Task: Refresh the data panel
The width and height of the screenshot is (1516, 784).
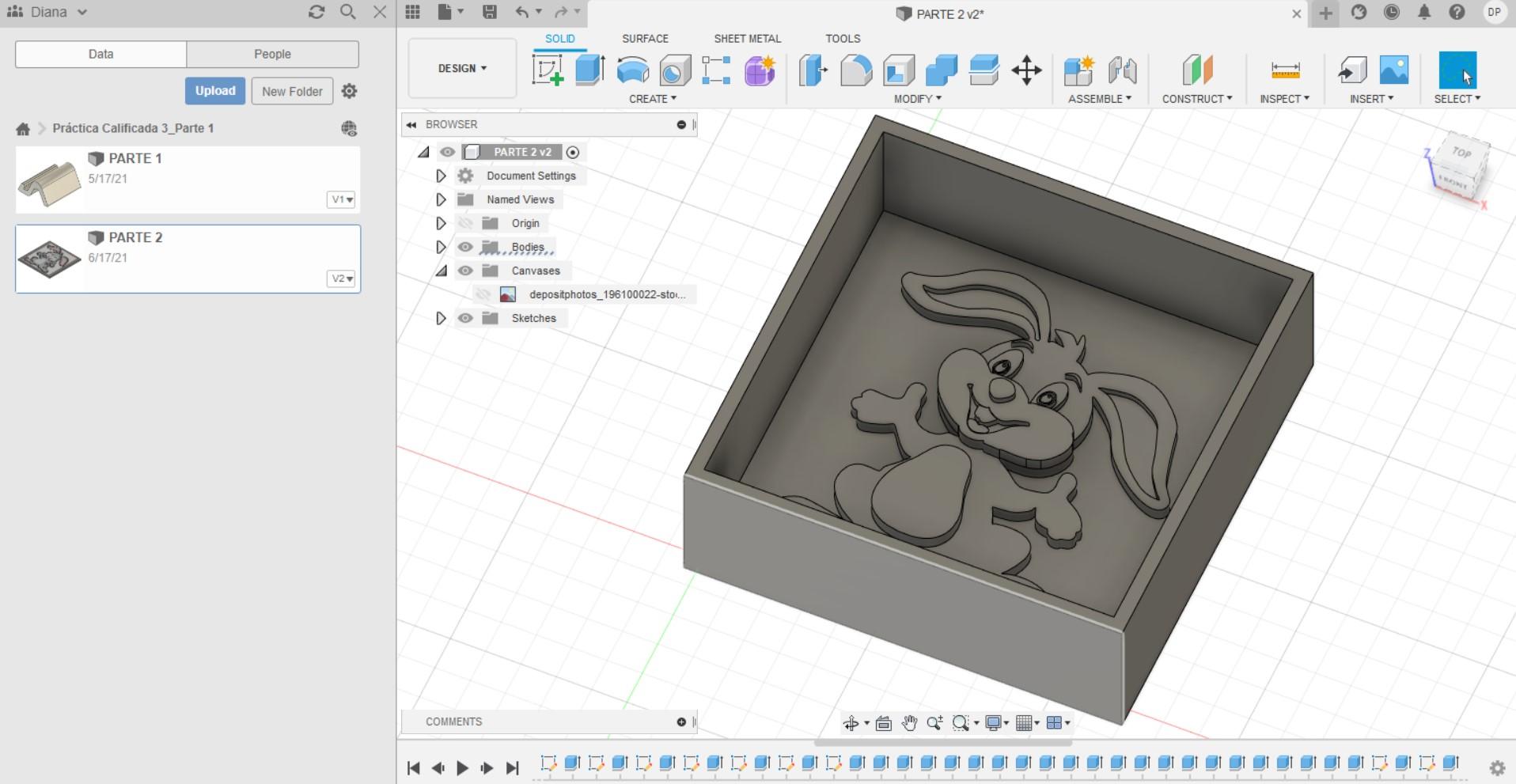Action: 316,12
